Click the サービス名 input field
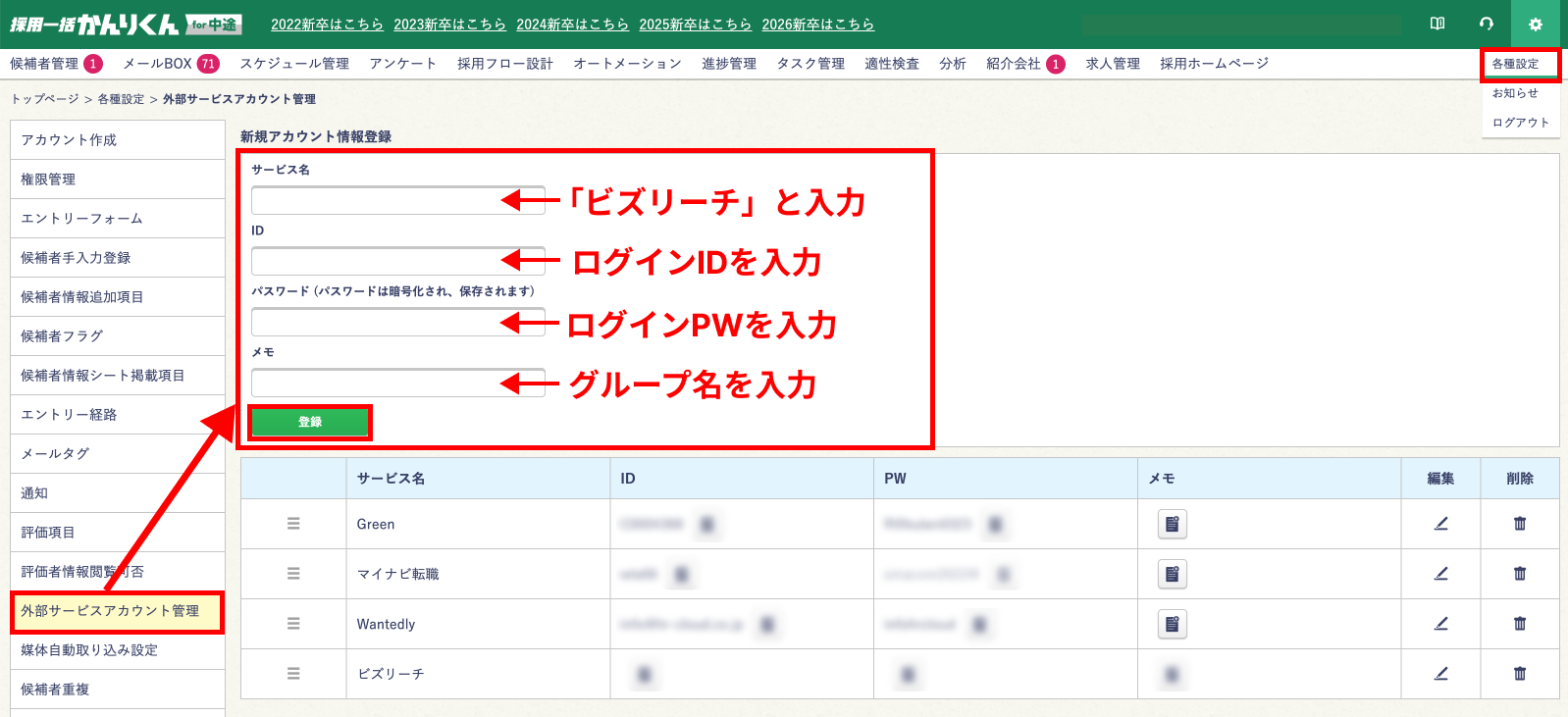 tap(397, 201)
